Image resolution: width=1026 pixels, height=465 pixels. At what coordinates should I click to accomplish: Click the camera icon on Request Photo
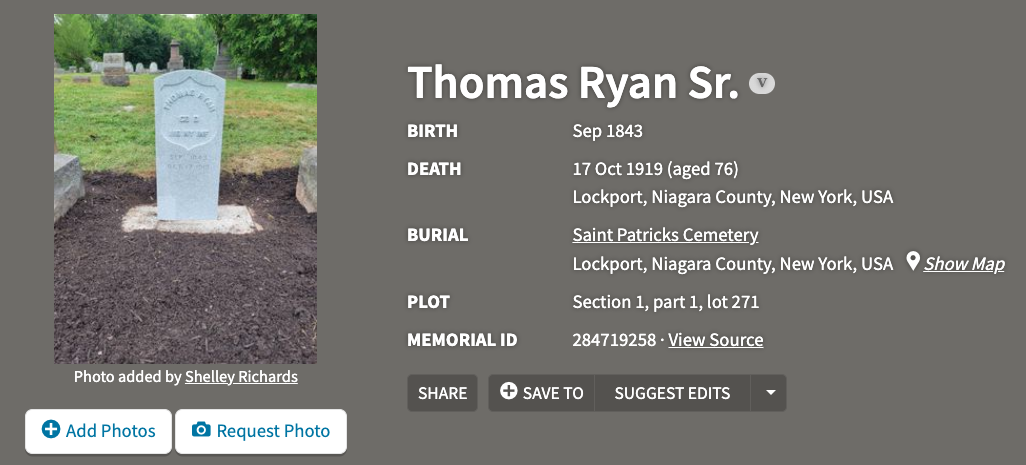tap(201, 430)
